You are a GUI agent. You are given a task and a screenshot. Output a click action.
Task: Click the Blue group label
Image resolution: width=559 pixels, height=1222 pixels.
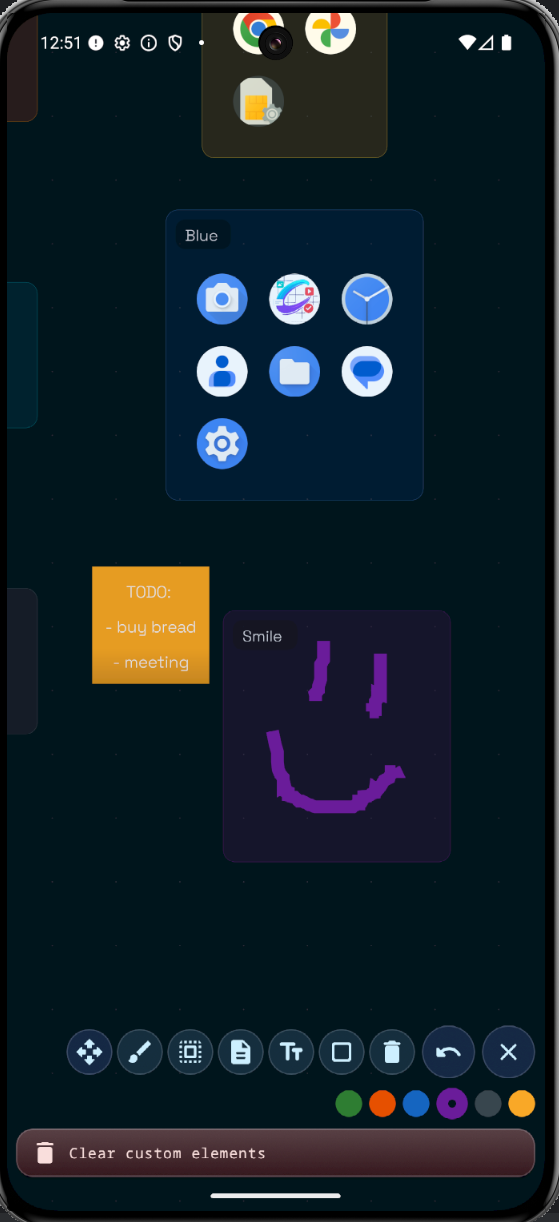point(201,236)
